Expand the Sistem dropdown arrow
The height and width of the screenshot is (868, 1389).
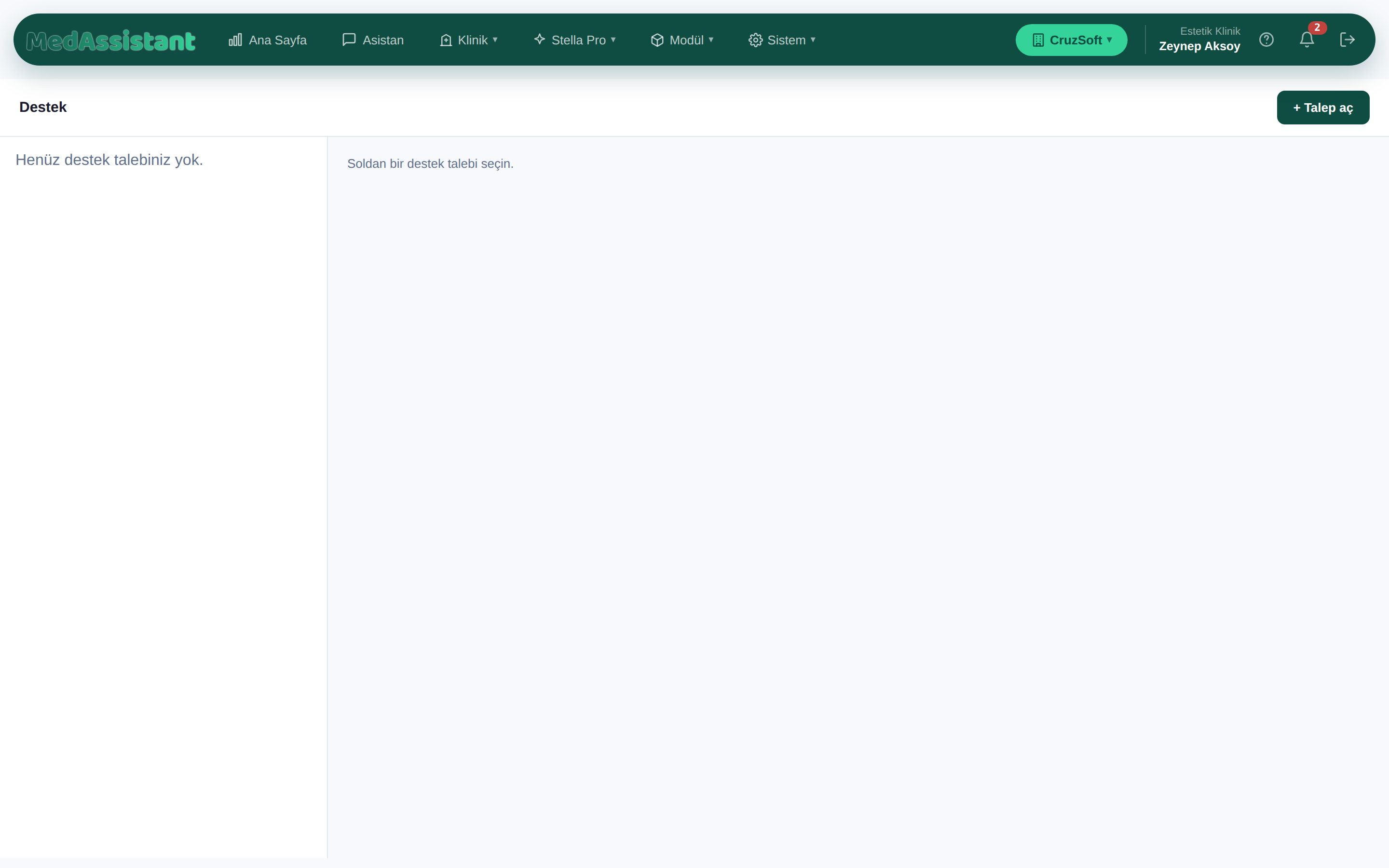pos(813,40)
